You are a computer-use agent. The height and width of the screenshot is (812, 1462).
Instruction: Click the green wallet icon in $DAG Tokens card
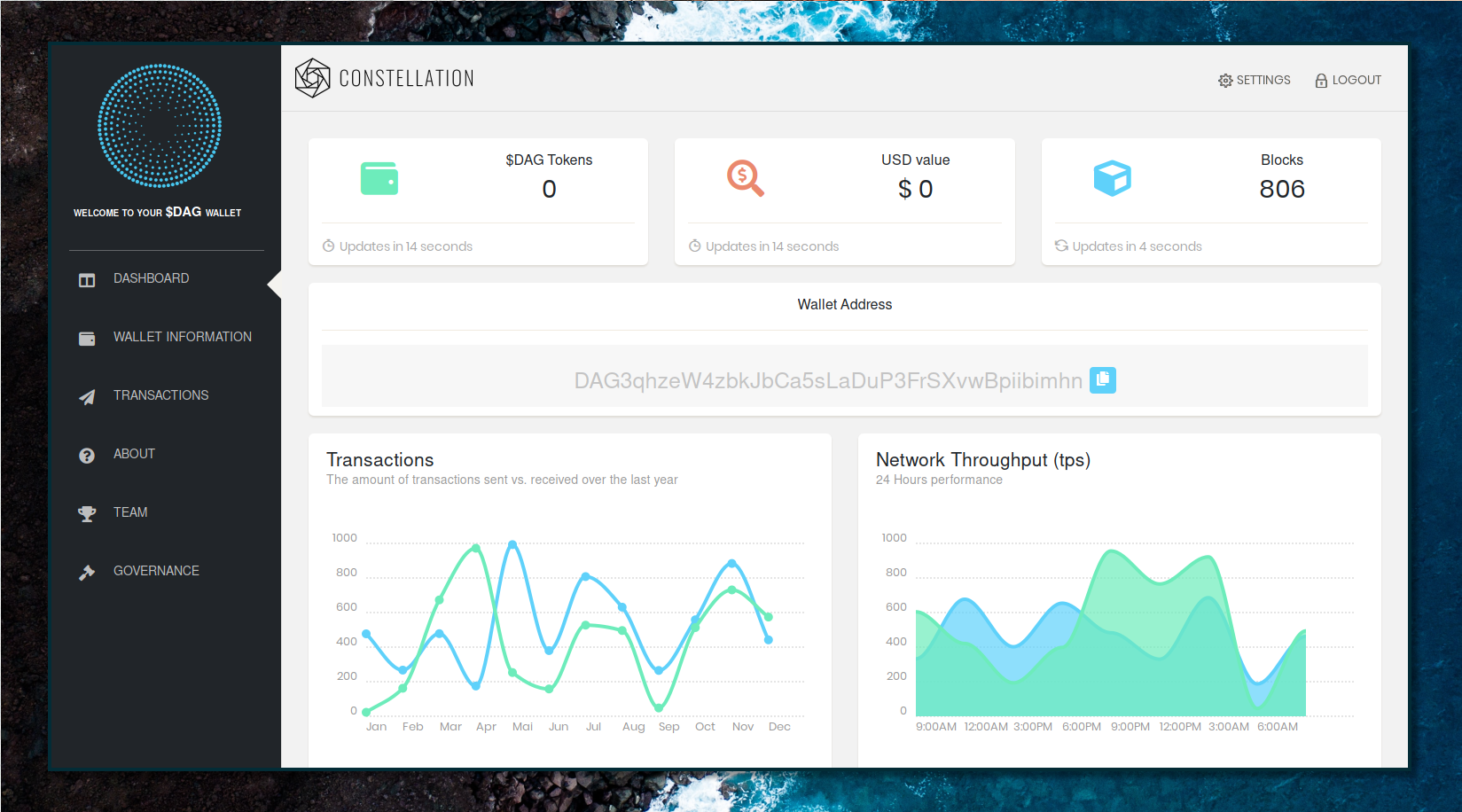click(379, 178)
